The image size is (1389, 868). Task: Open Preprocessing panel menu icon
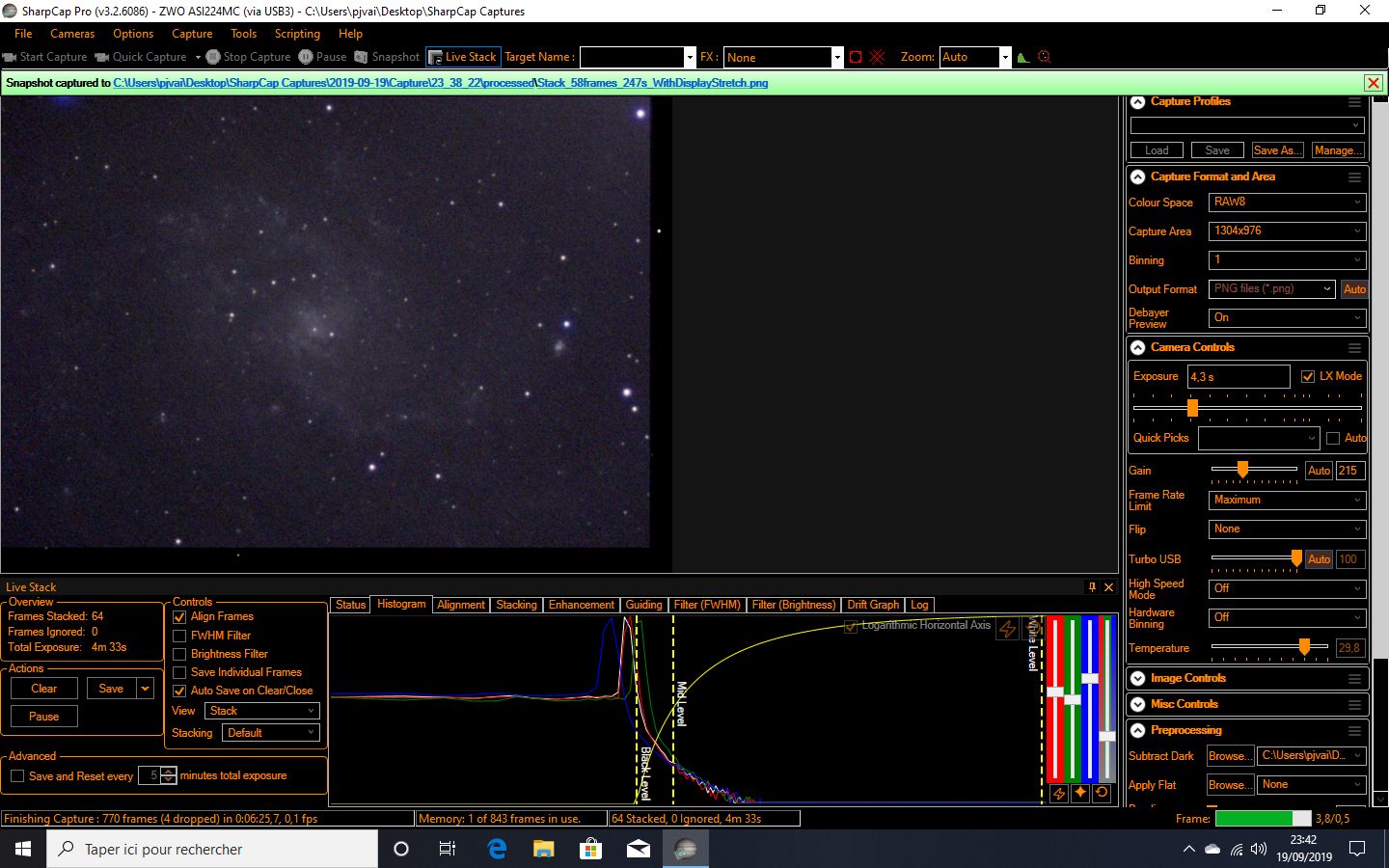pos(1354,731)
